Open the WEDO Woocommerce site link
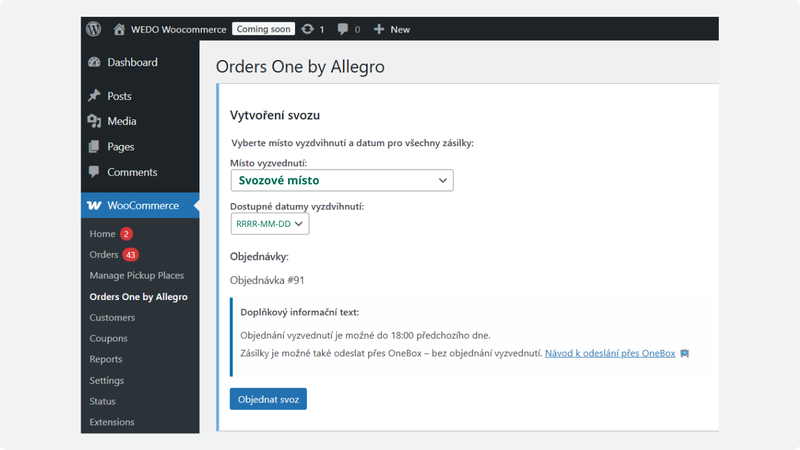This screenshot has width=800, height=450. (x=178, y=30)
